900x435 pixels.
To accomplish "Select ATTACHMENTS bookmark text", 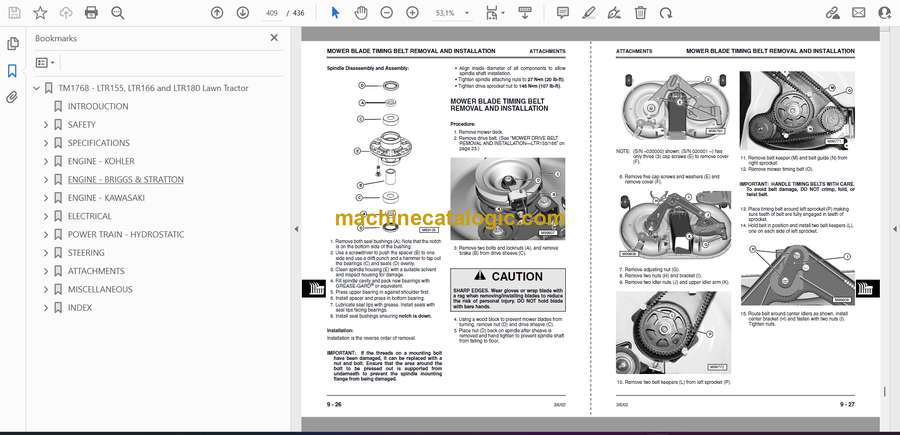I will coord(96,271).
